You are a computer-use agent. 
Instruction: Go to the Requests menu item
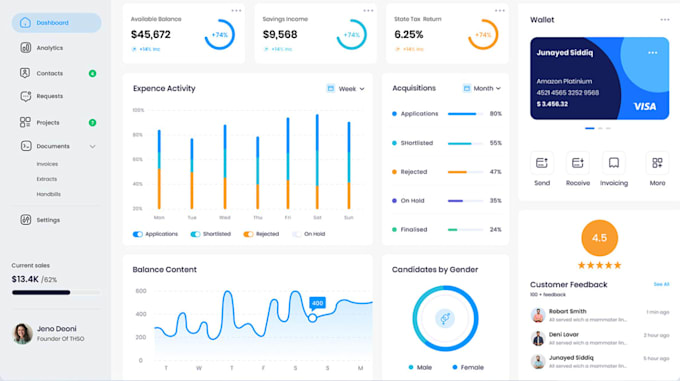point(50,96)
